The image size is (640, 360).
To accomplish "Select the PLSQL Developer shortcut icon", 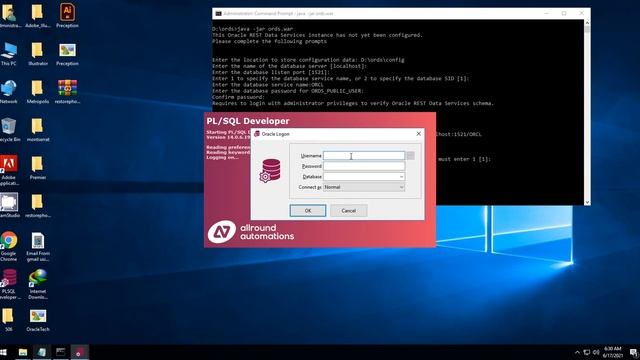I will click(x=9, y=284).
